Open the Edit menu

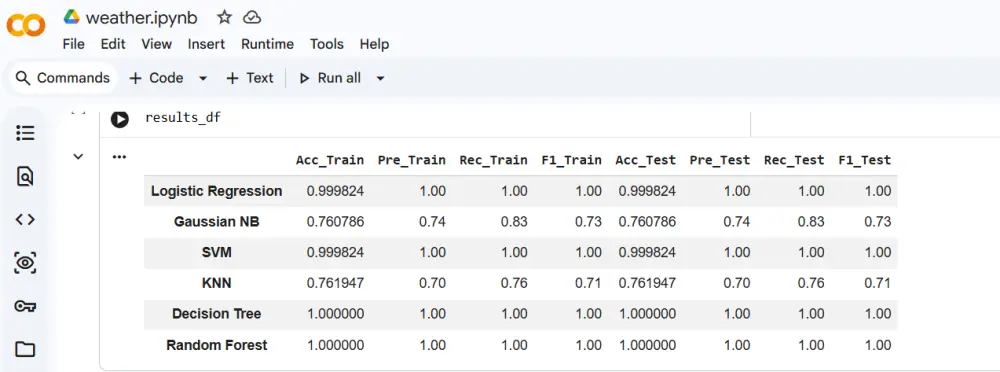[113, 44]
